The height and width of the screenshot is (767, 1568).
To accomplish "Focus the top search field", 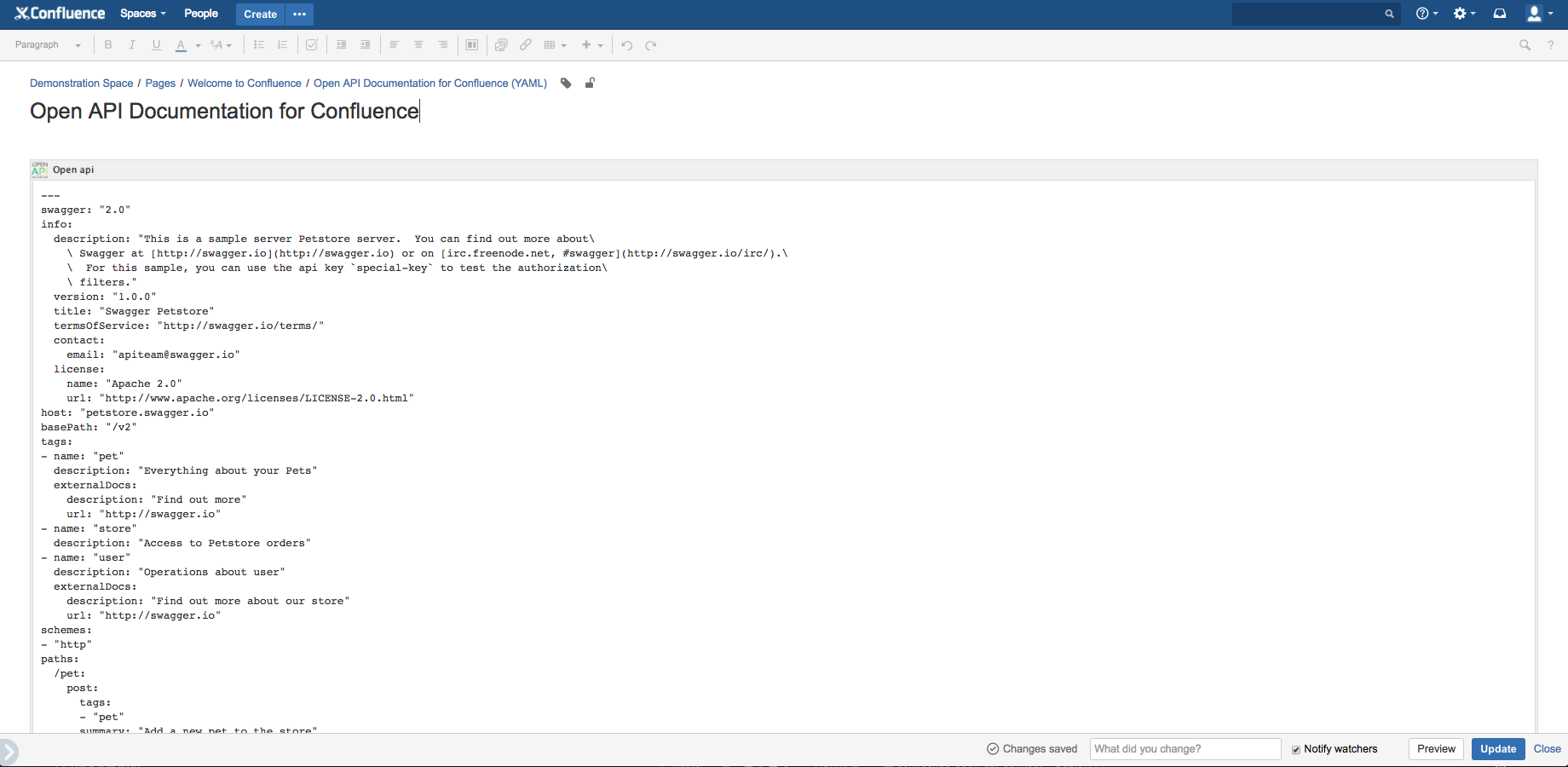I will click(x=1316, y=14).
